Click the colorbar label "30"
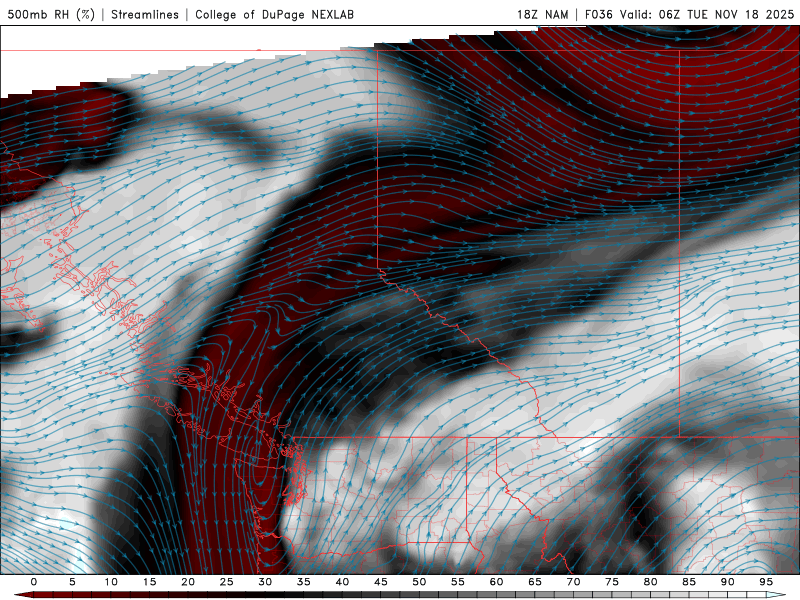The height and width of the screenshot is (600, 800). (x=265, y=582)
